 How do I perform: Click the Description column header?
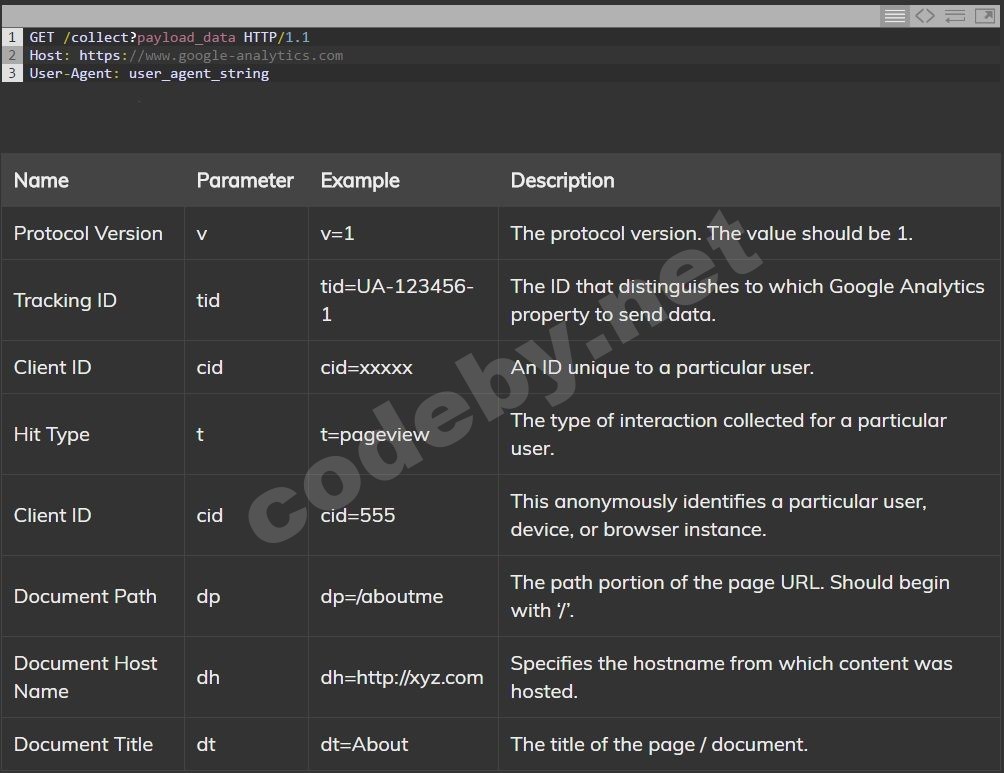(562, 181)
